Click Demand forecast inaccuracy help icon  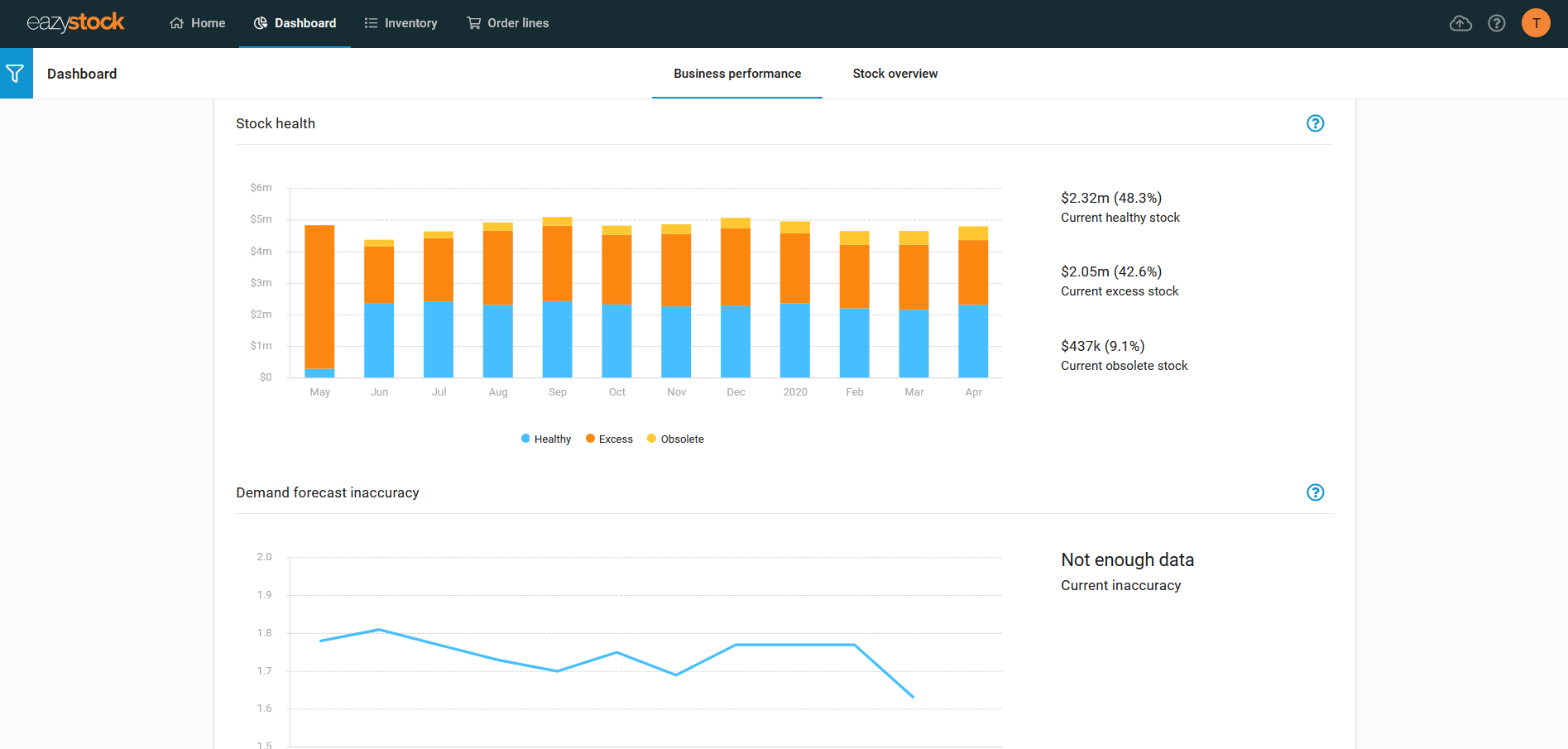tap(1315, 492)
